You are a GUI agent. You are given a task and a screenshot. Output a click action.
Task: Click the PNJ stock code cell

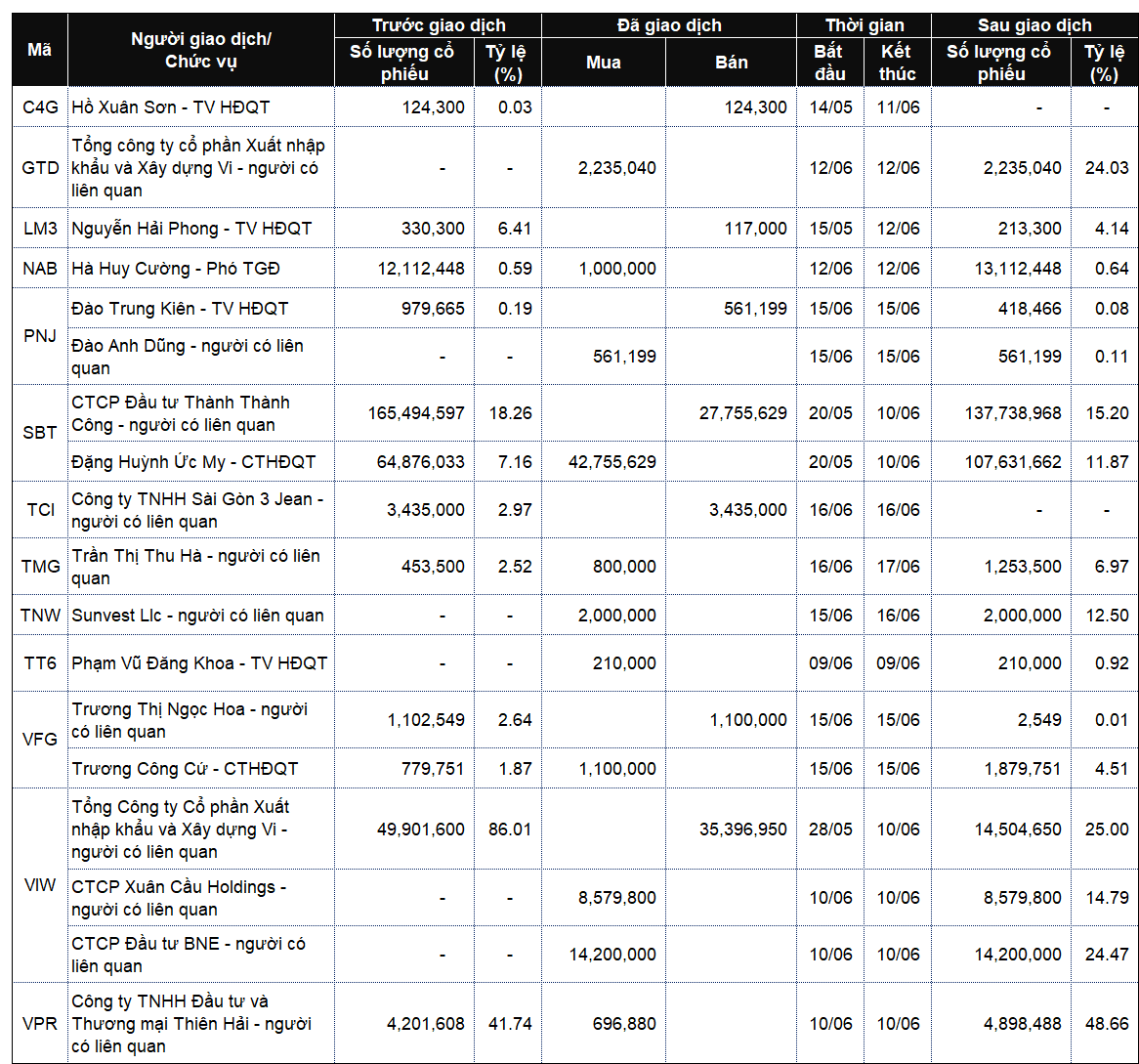(40, 336)
